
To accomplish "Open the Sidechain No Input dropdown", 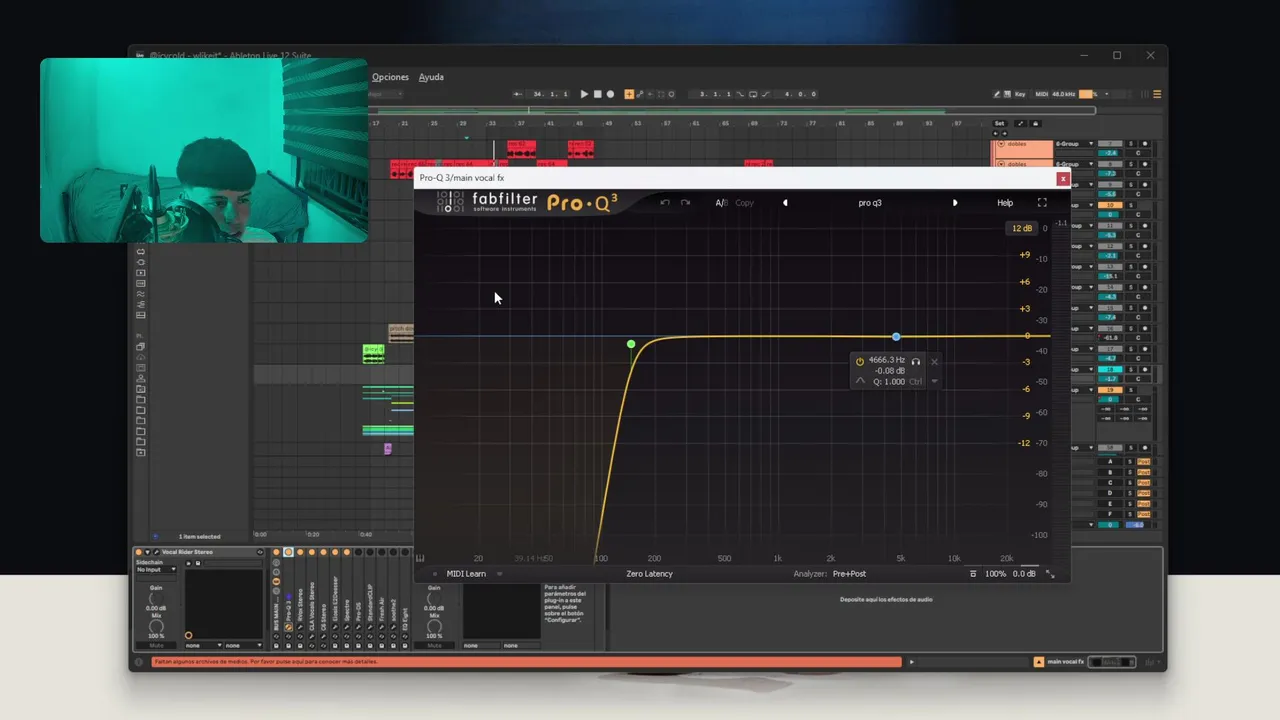I will click(156, 570).
